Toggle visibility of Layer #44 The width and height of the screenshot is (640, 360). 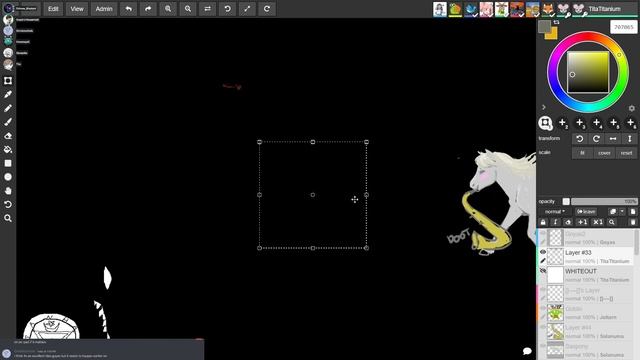[543, 327]
